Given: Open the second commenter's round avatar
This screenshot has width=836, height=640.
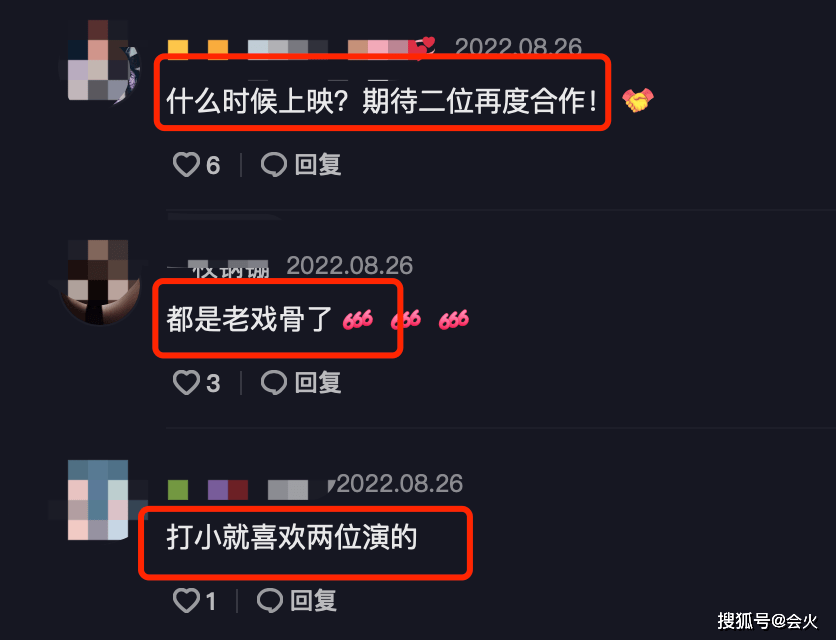Looking at the screenshot, I should (100, 282).
